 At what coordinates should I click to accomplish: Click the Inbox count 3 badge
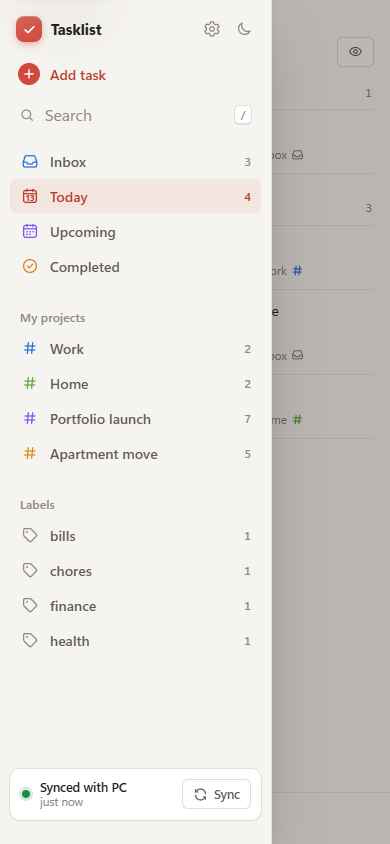click(x=247, y=162)
